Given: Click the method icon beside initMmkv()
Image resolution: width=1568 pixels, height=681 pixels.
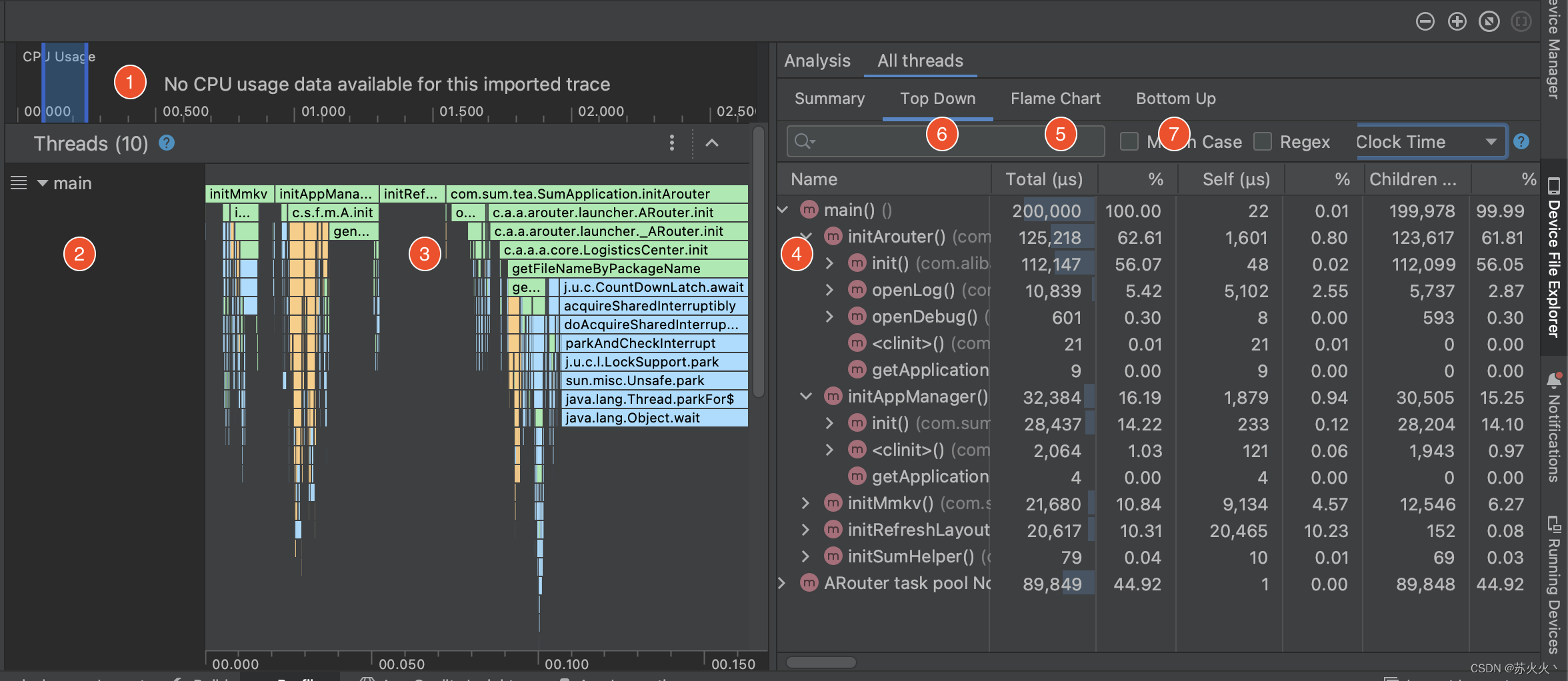Looking at the screenshot, I should 833,503.
